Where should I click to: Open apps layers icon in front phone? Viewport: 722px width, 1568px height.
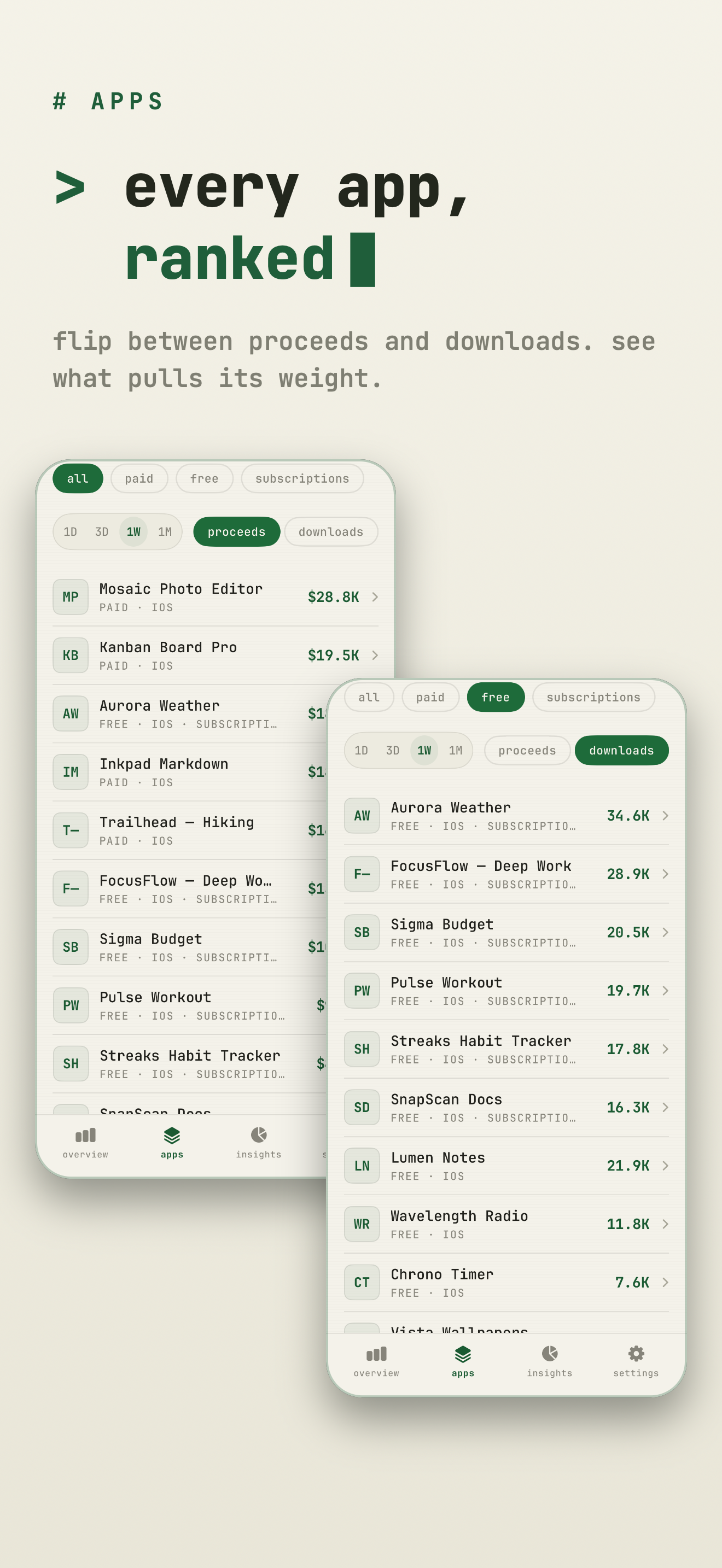coord(463,1354)
